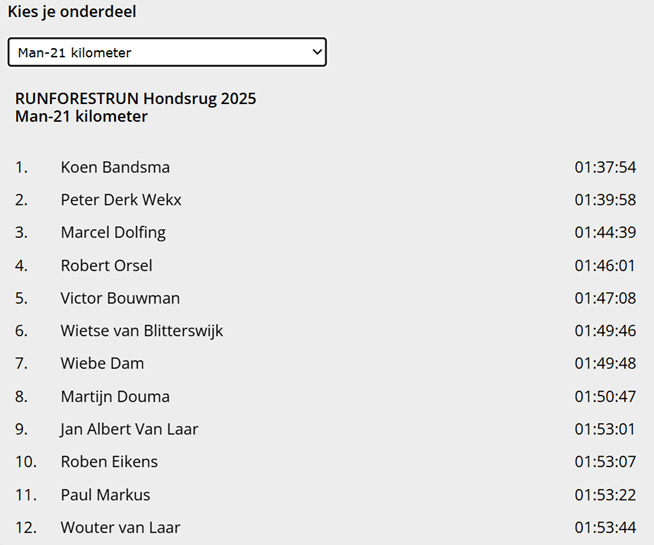The height and width of the screenshot is (545, 654).
Task: Select Victor Bouwman entry
Action: 120,298
